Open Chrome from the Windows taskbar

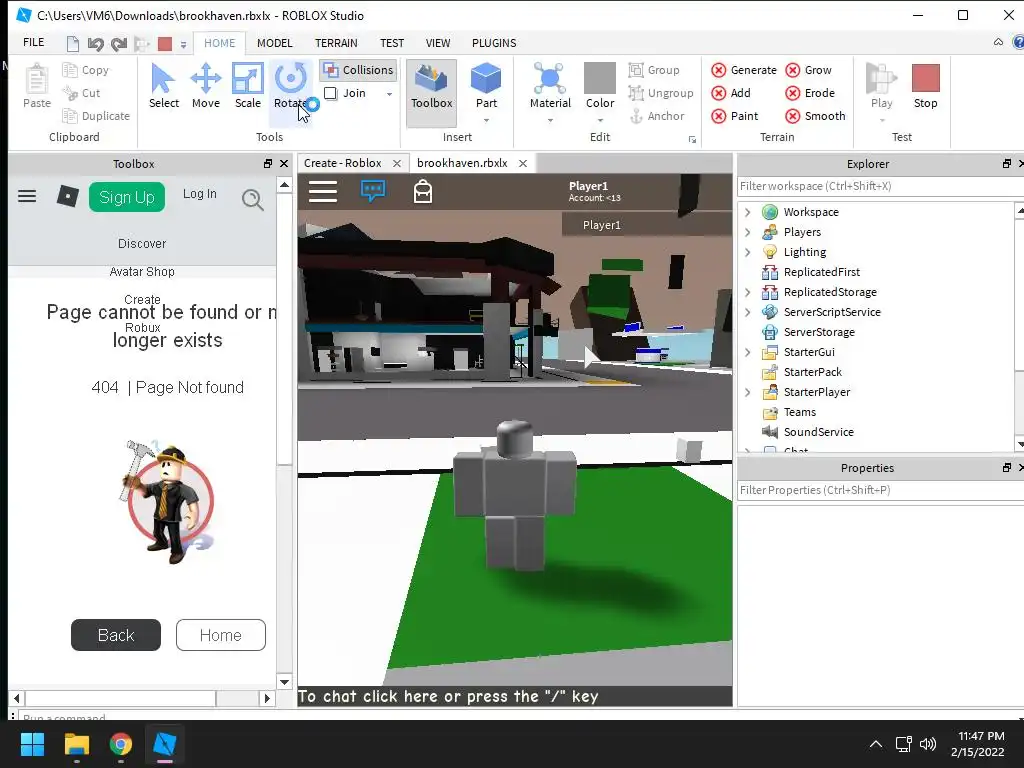coord(121,744)
